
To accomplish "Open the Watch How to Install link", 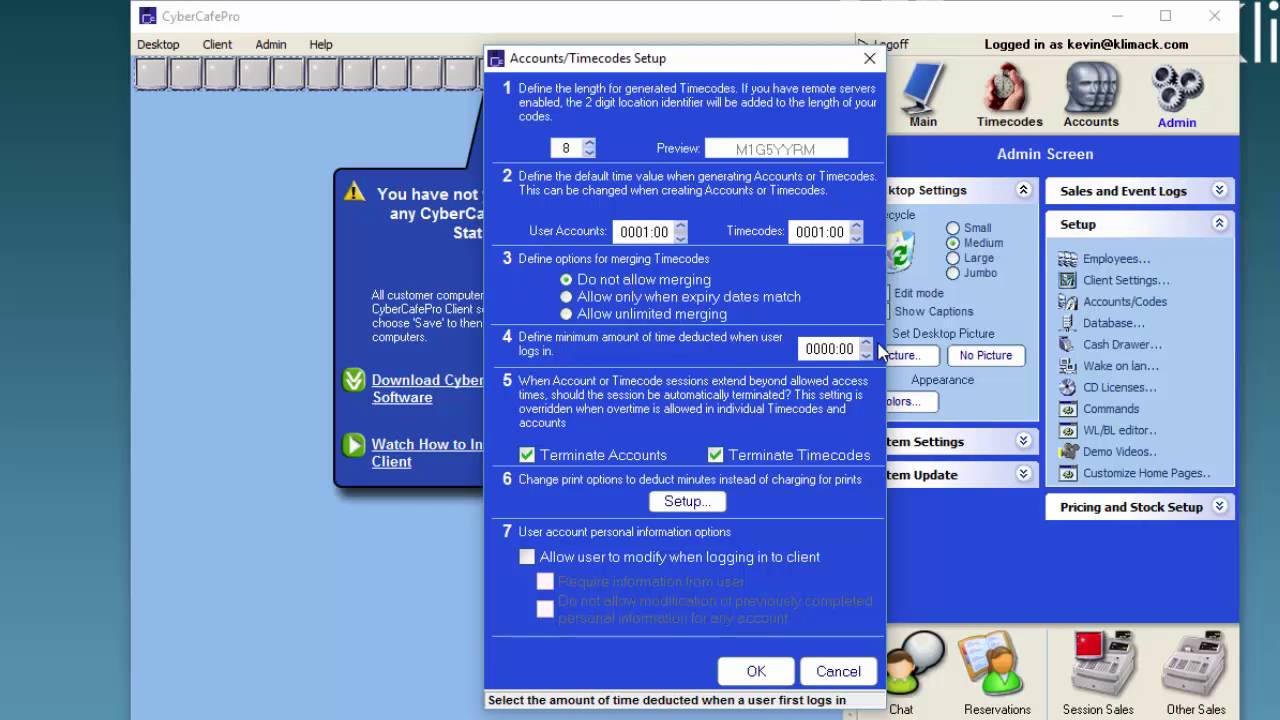I will tap(427, 453).
